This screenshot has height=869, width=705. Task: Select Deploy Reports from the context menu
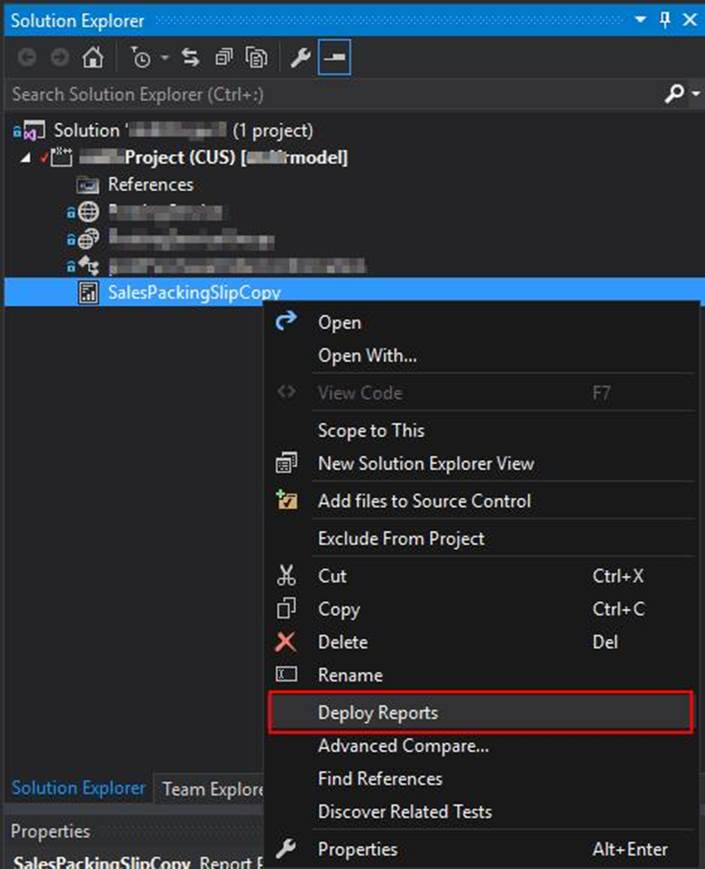(x=378, y=713)
